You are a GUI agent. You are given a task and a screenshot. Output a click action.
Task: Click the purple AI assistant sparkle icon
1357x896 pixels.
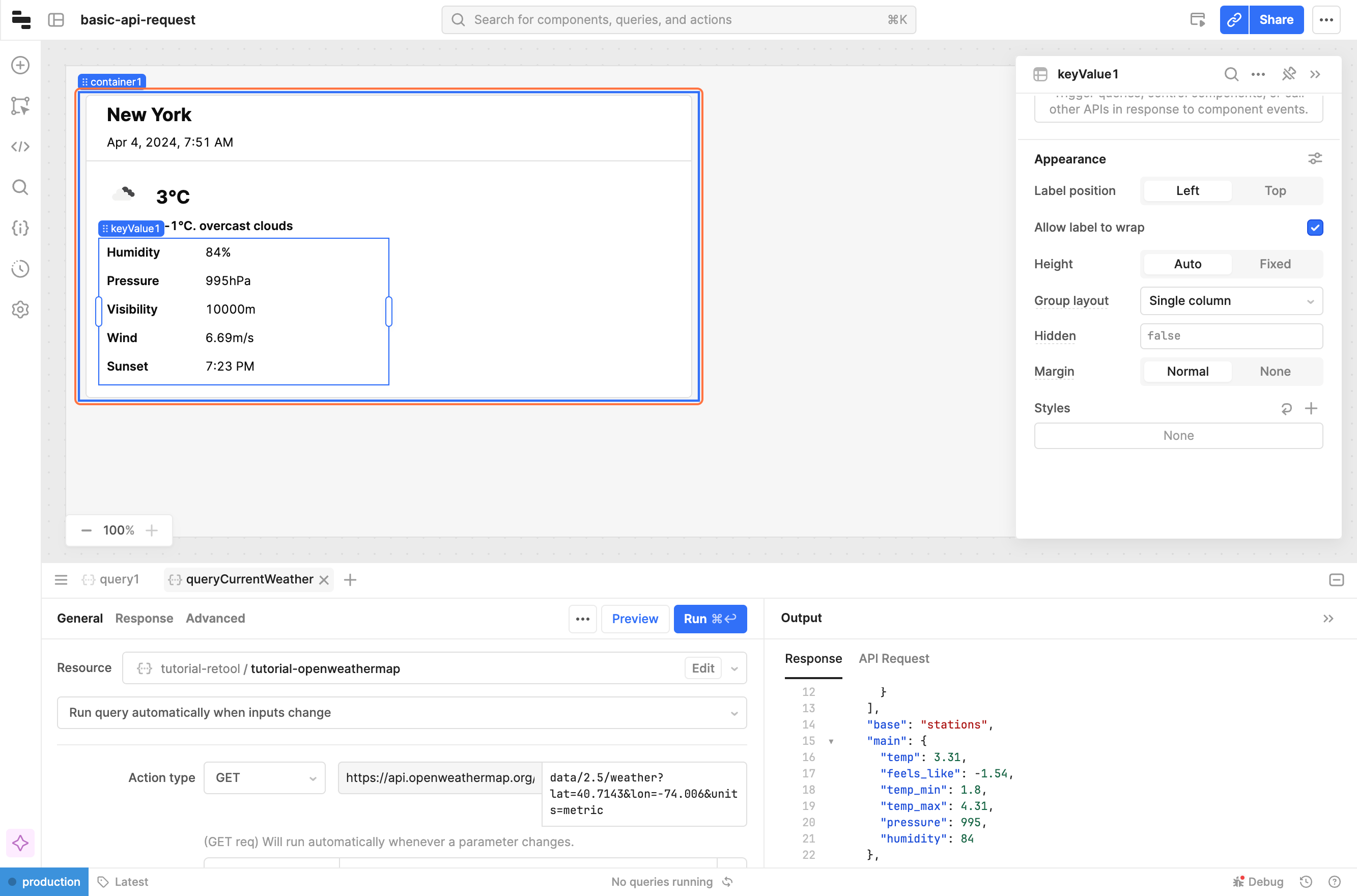tap(20, 843)
